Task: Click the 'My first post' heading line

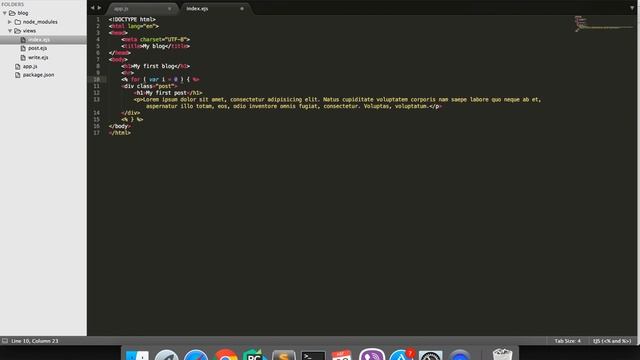Action: pyautogui.click(x=168, y=93)
